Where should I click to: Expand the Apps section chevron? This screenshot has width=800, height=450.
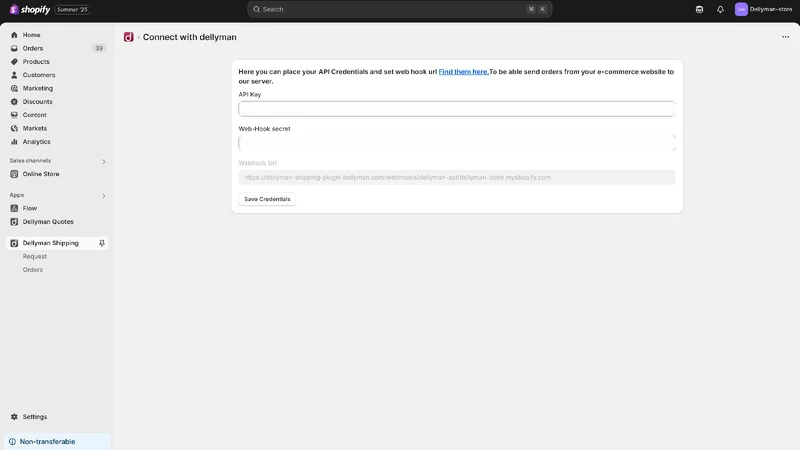pos(104,195)
